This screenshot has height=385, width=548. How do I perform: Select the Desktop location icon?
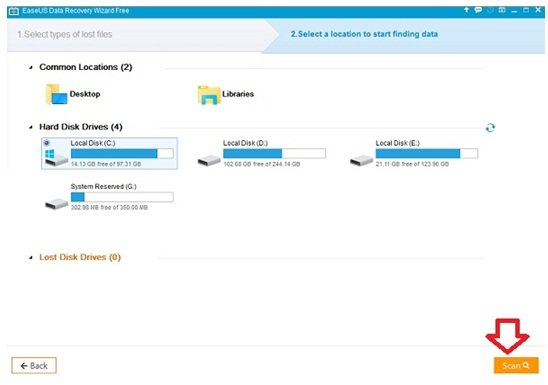56,94
